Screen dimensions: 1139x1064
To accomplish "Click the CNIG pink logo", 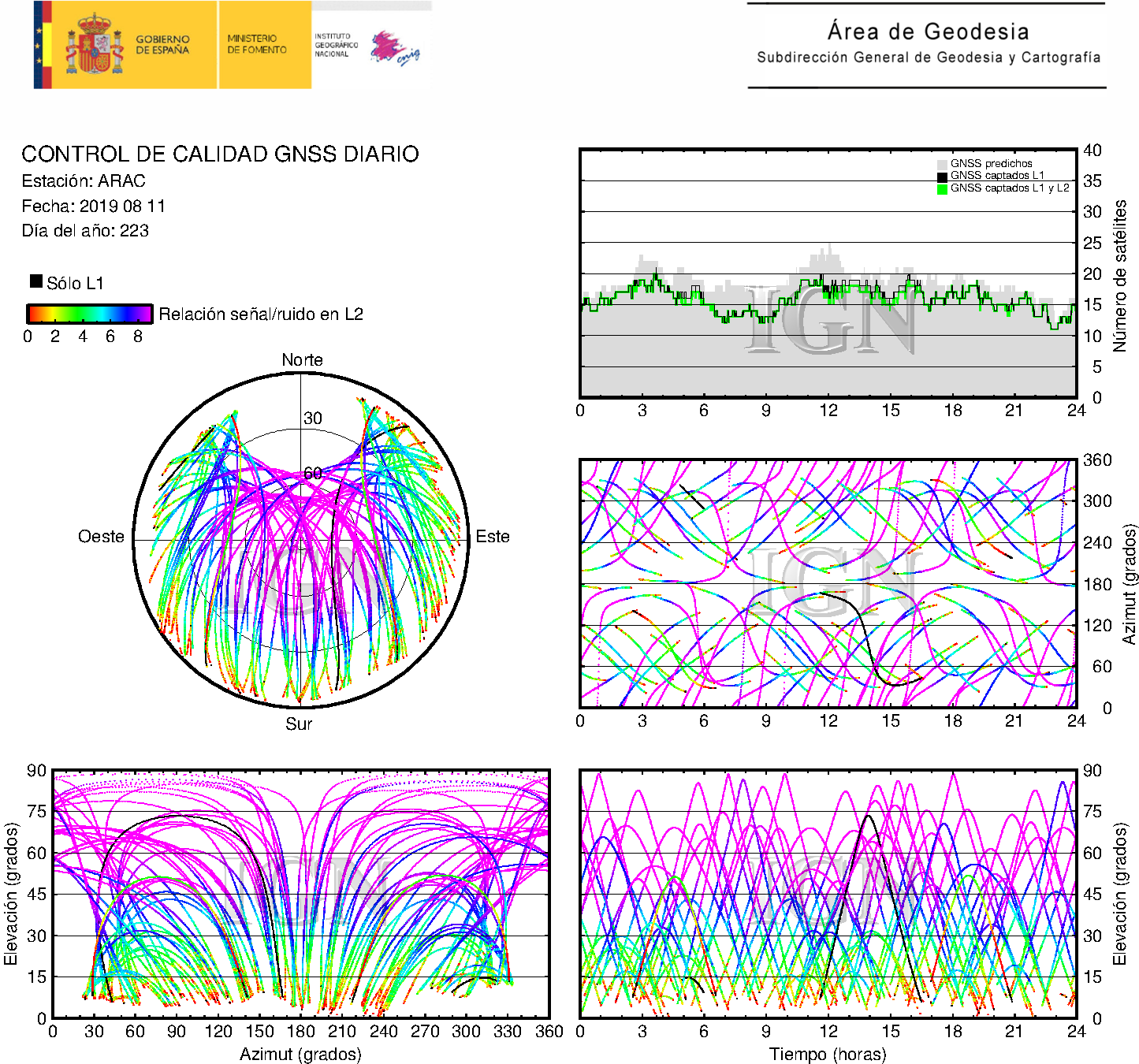I will (394, 49).
